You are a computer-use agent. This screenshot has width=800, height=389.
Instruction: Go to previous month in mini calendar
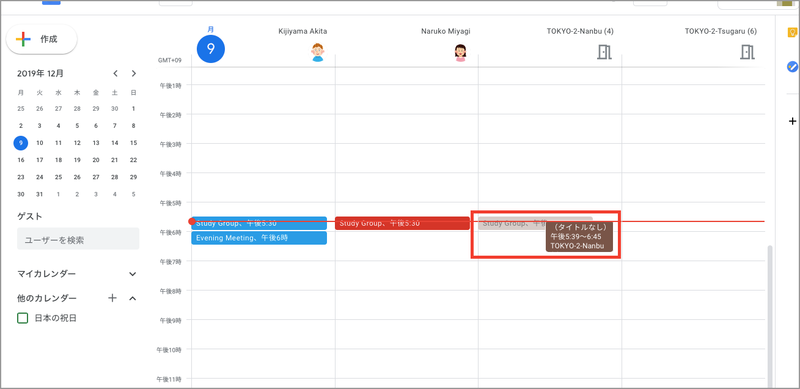coord(115,74)
